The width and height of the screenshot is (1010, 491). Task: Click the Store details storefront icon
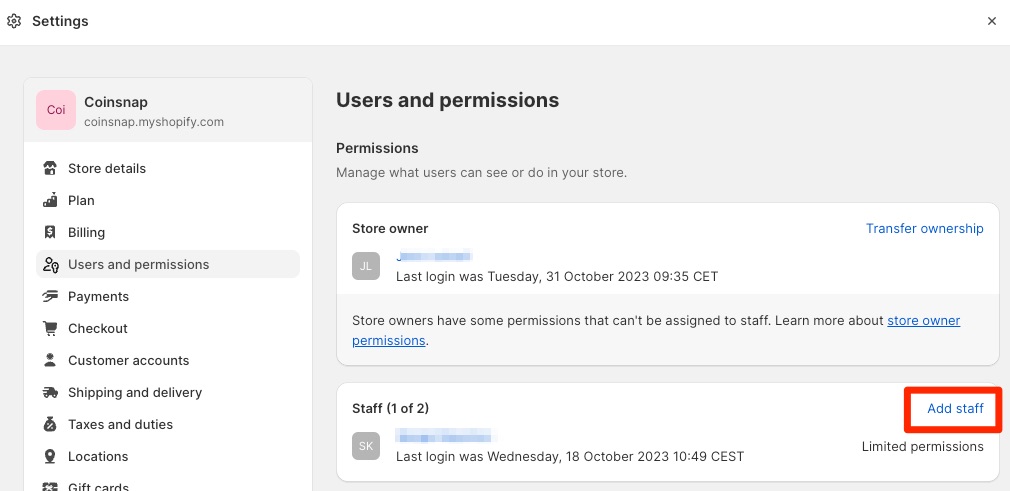click(x=50, y=168)
